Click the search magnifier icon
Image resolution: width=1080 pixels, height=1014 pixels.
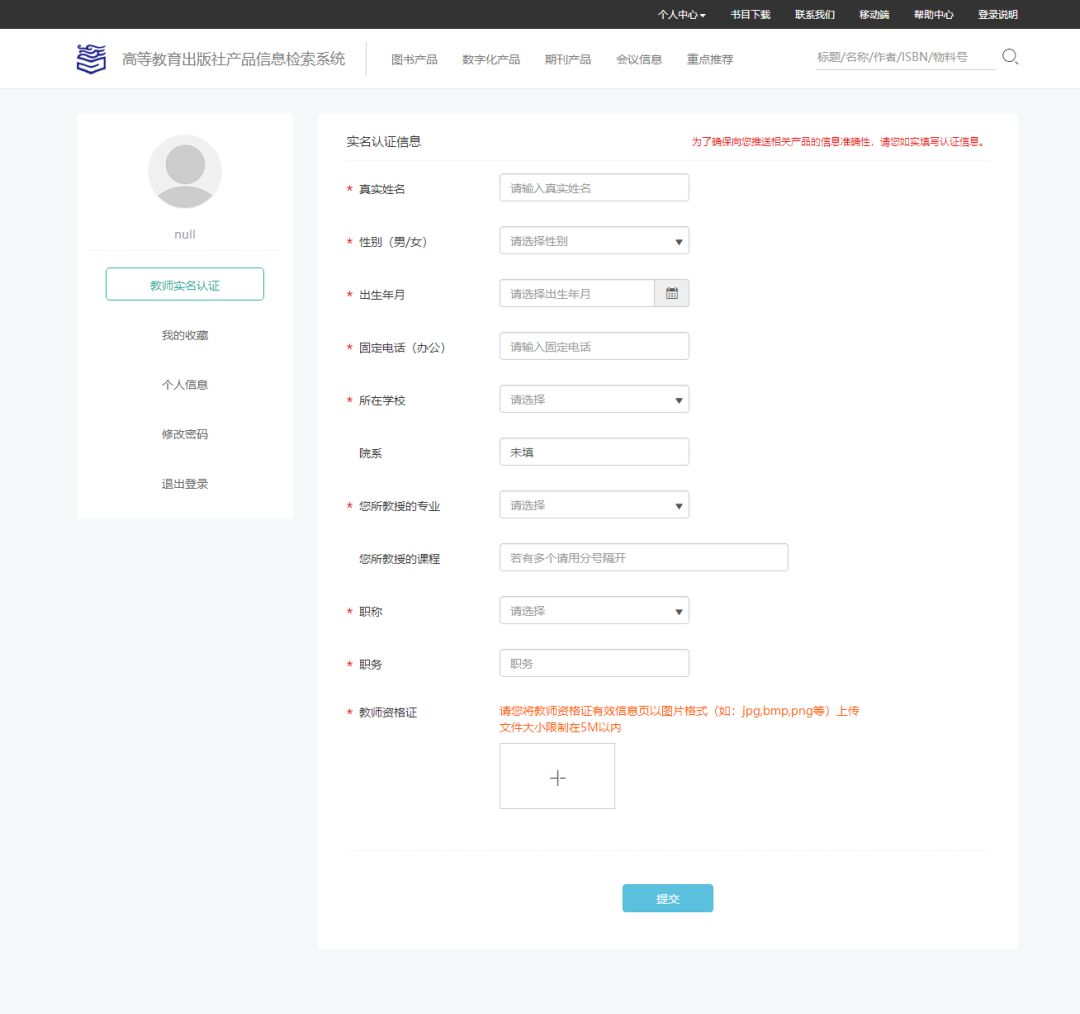(1010, 57)
